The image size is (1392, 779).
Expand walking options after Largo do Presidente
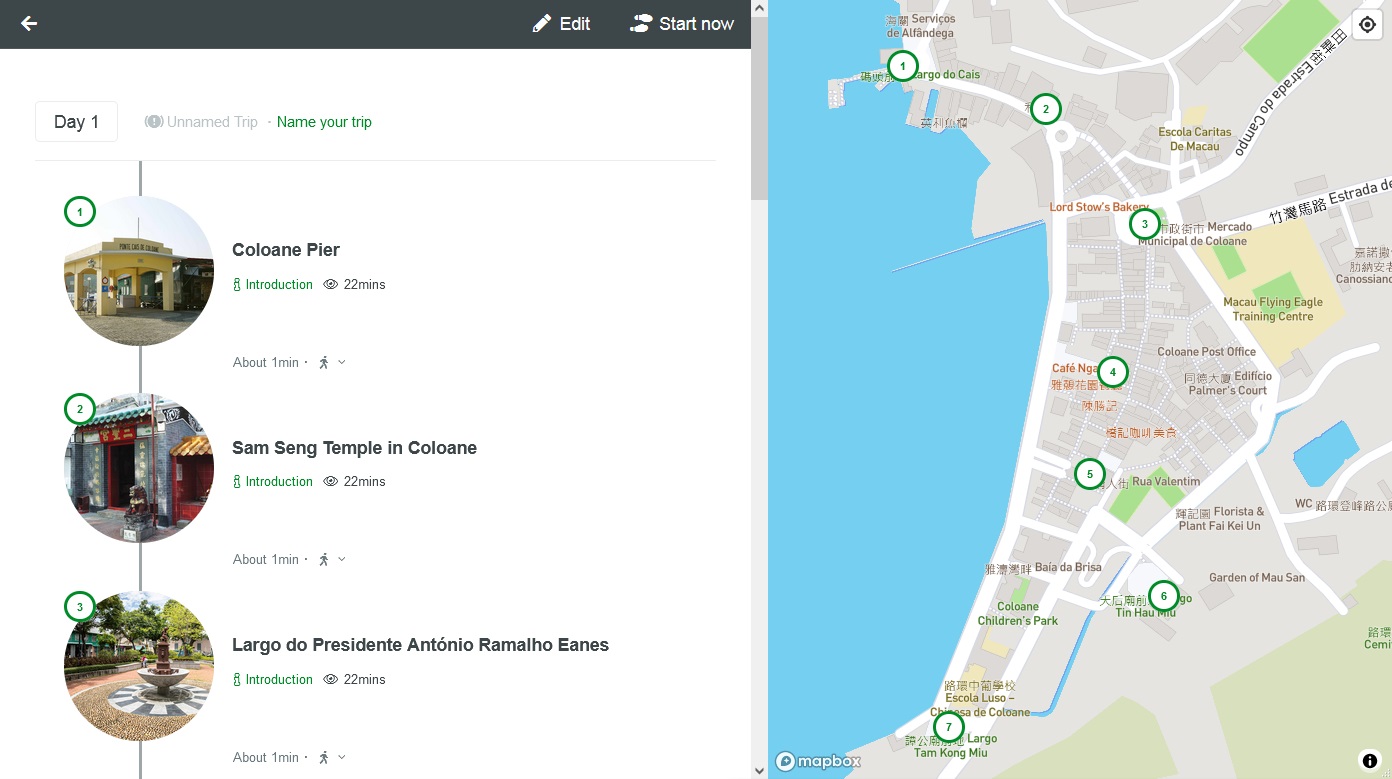click(x=332, y=758)
